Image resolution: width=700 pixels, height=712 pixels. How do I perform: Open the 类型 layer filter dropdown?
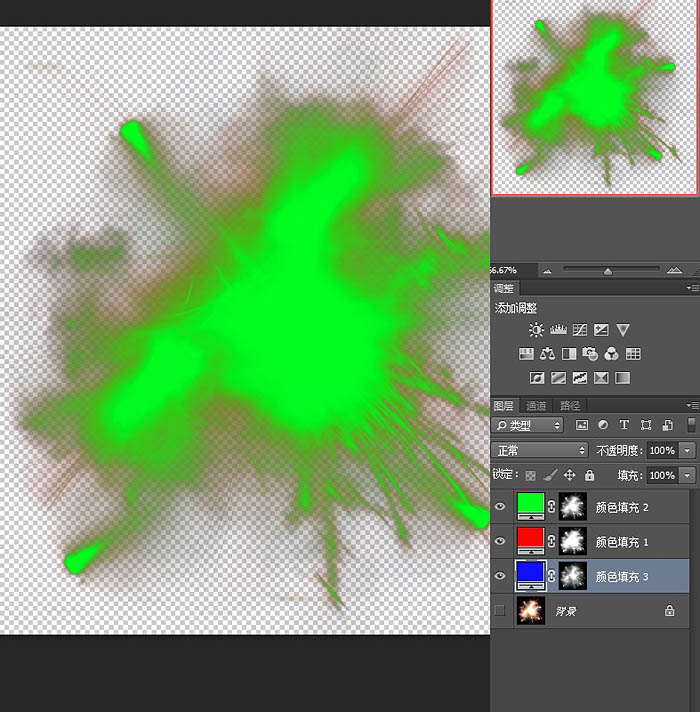coord(529,425)
